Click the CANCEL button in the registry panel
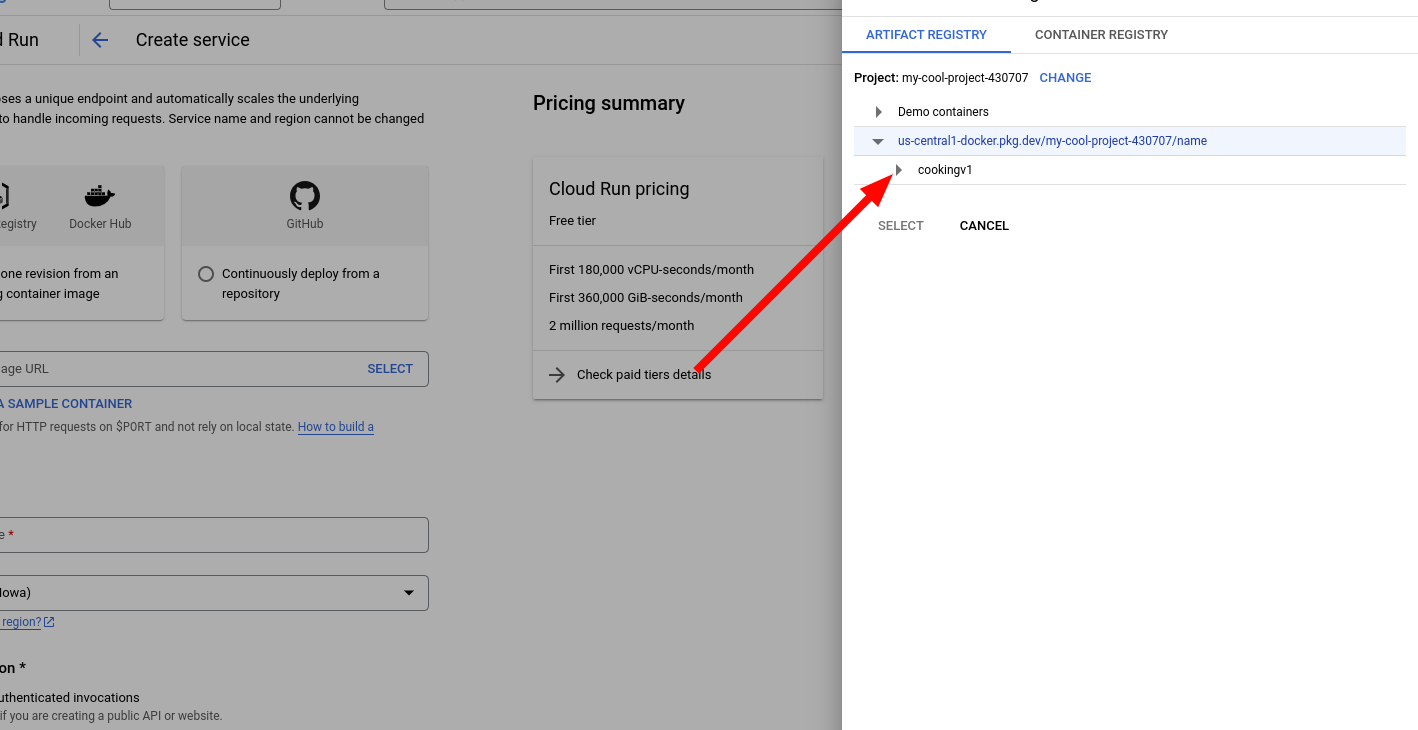The image size is (1418, 730). pyautogui.click(x=984, y=226)
